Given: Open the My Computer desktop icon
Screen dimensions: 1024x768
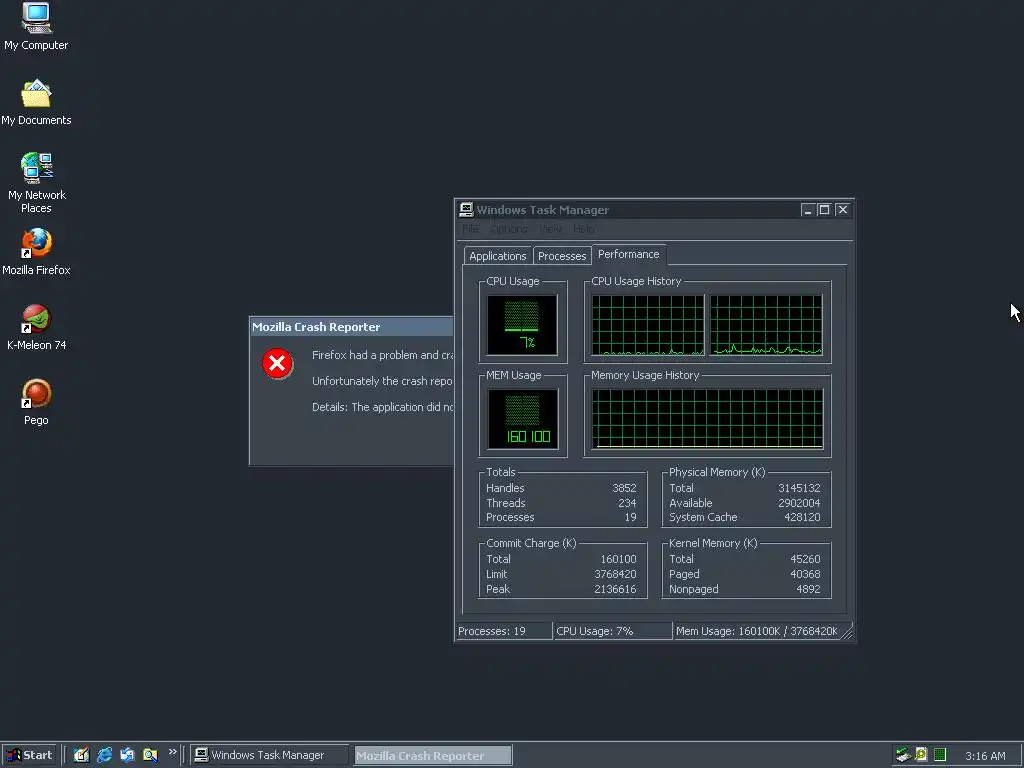Looking at the screenshot, I should pyautogui.click(x=36, y=26).
